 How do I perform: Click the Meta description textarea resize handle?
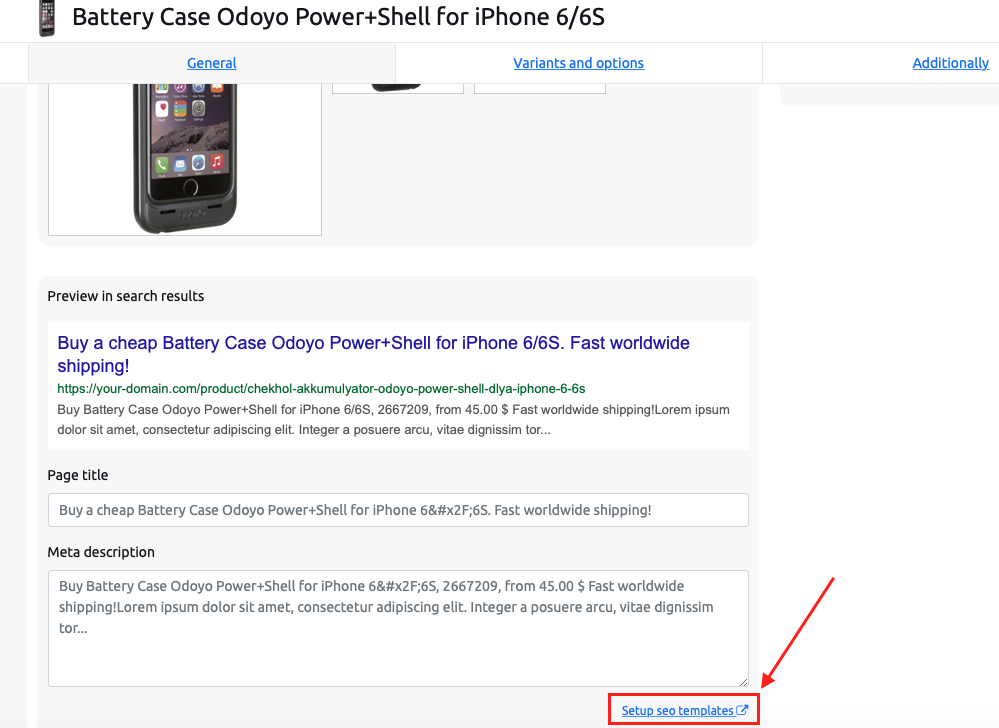click(743, 682)
